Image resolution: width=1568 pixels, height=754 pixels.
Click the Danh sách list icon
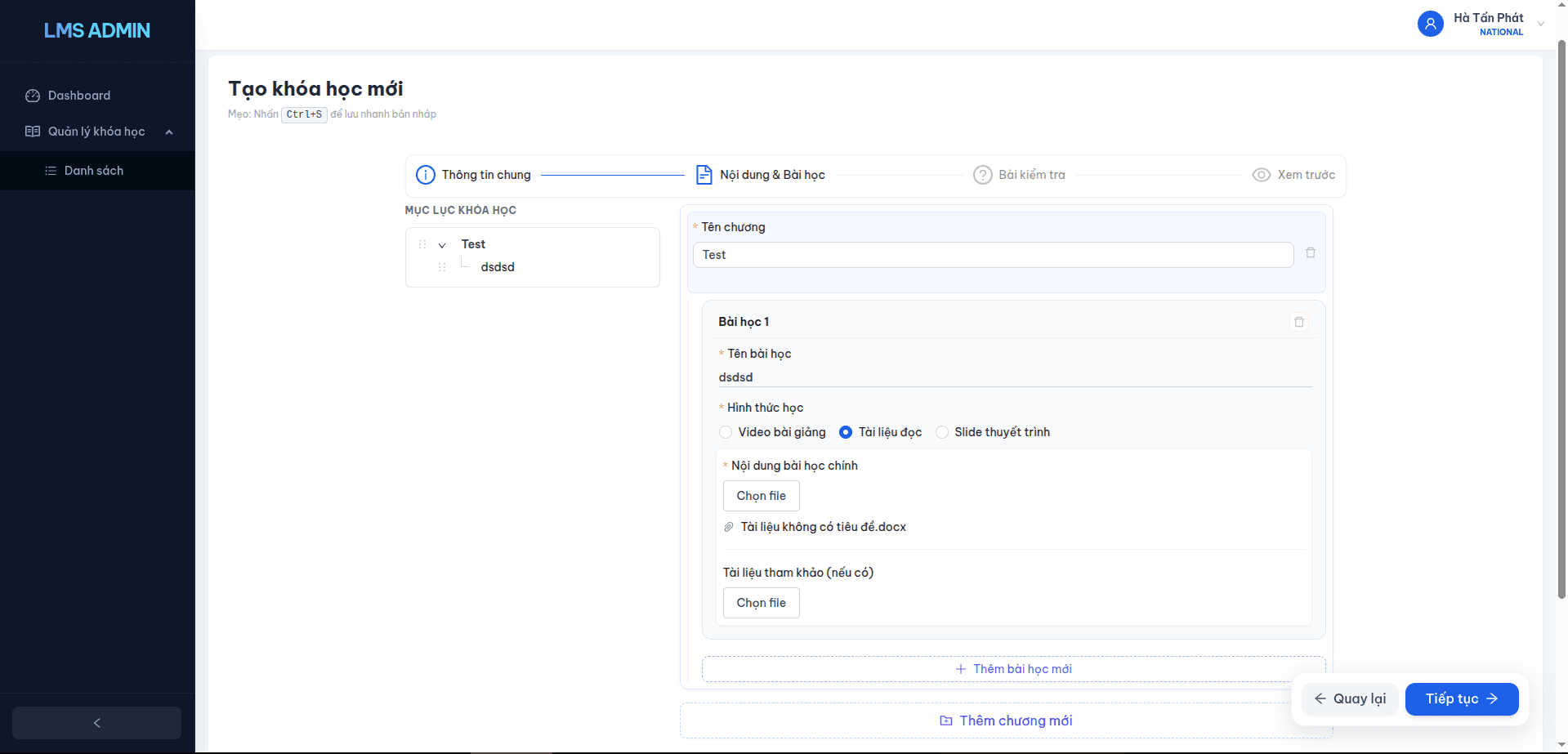coord(51,171)
